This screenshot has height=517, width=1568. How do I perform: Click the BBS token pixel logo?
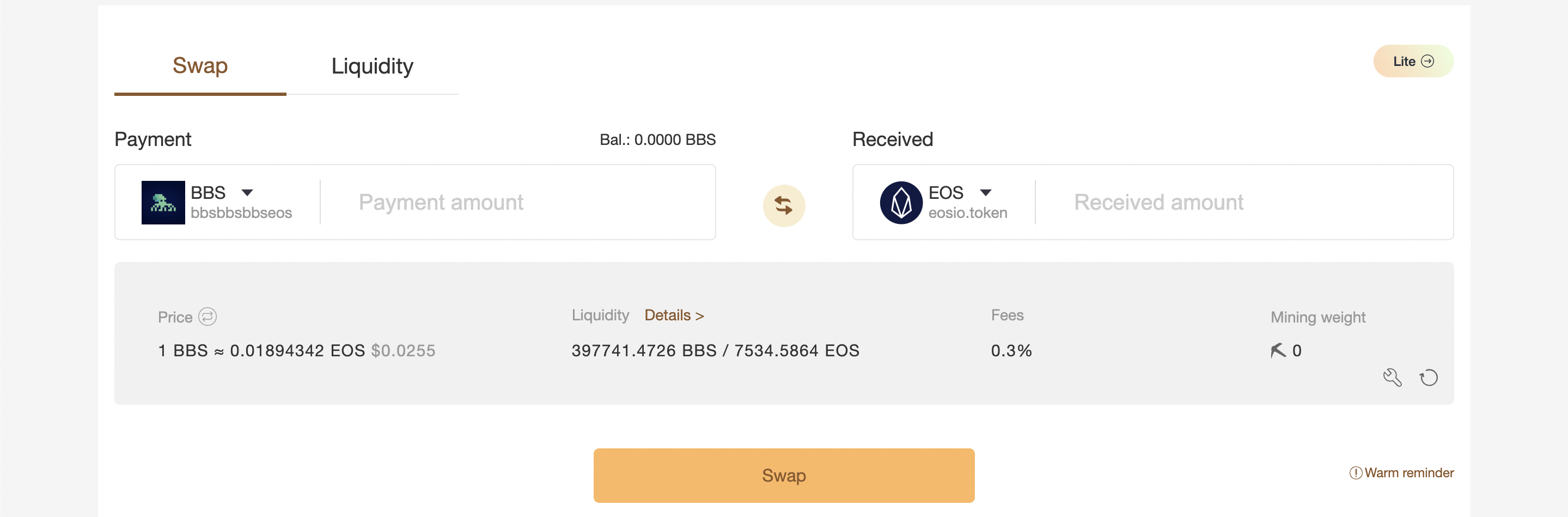pyautogui.click(x=163, y=203)
